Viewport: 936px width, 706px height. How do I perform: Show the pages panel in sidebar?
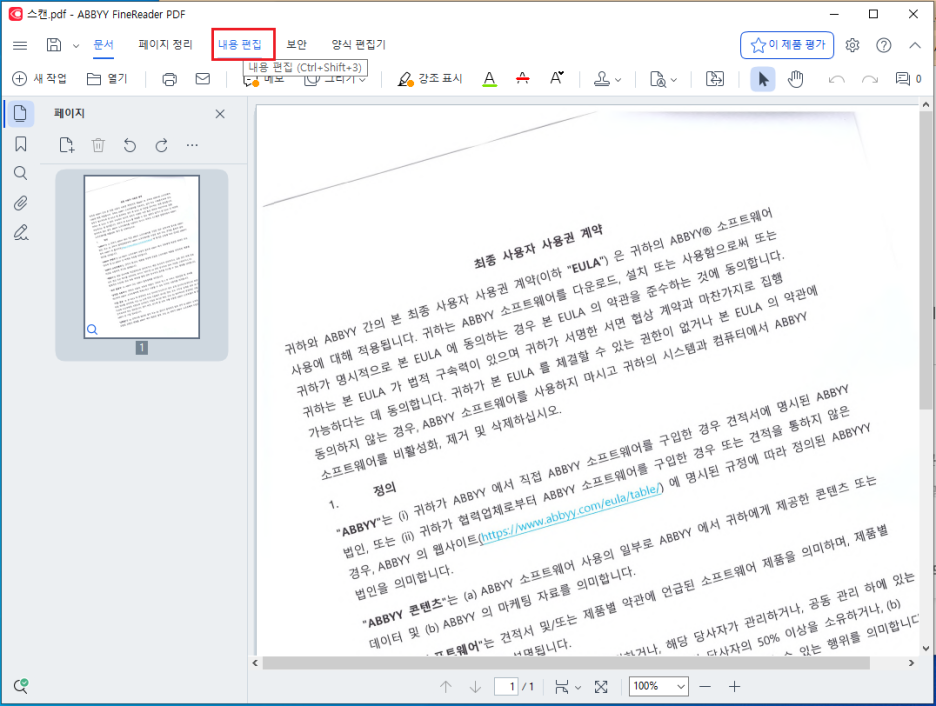click(x=20, y=113)
